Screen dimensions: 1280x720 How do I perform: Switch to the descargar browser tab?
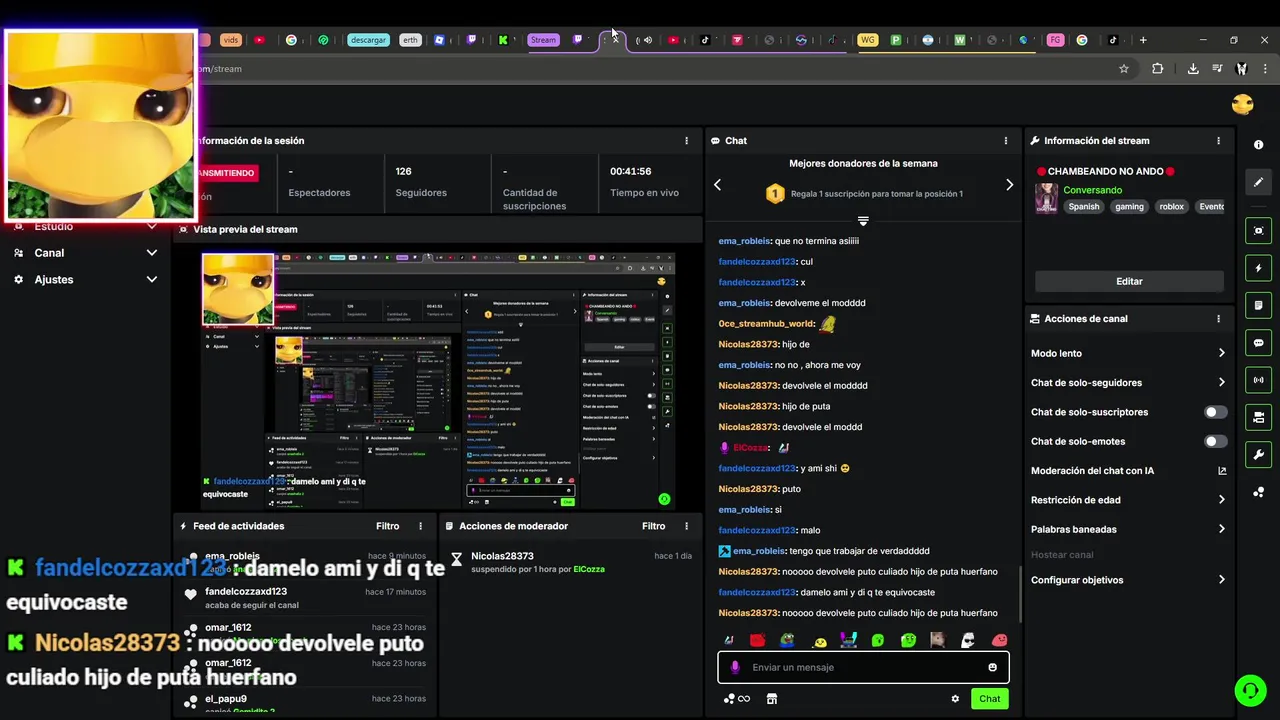(368, 40)
